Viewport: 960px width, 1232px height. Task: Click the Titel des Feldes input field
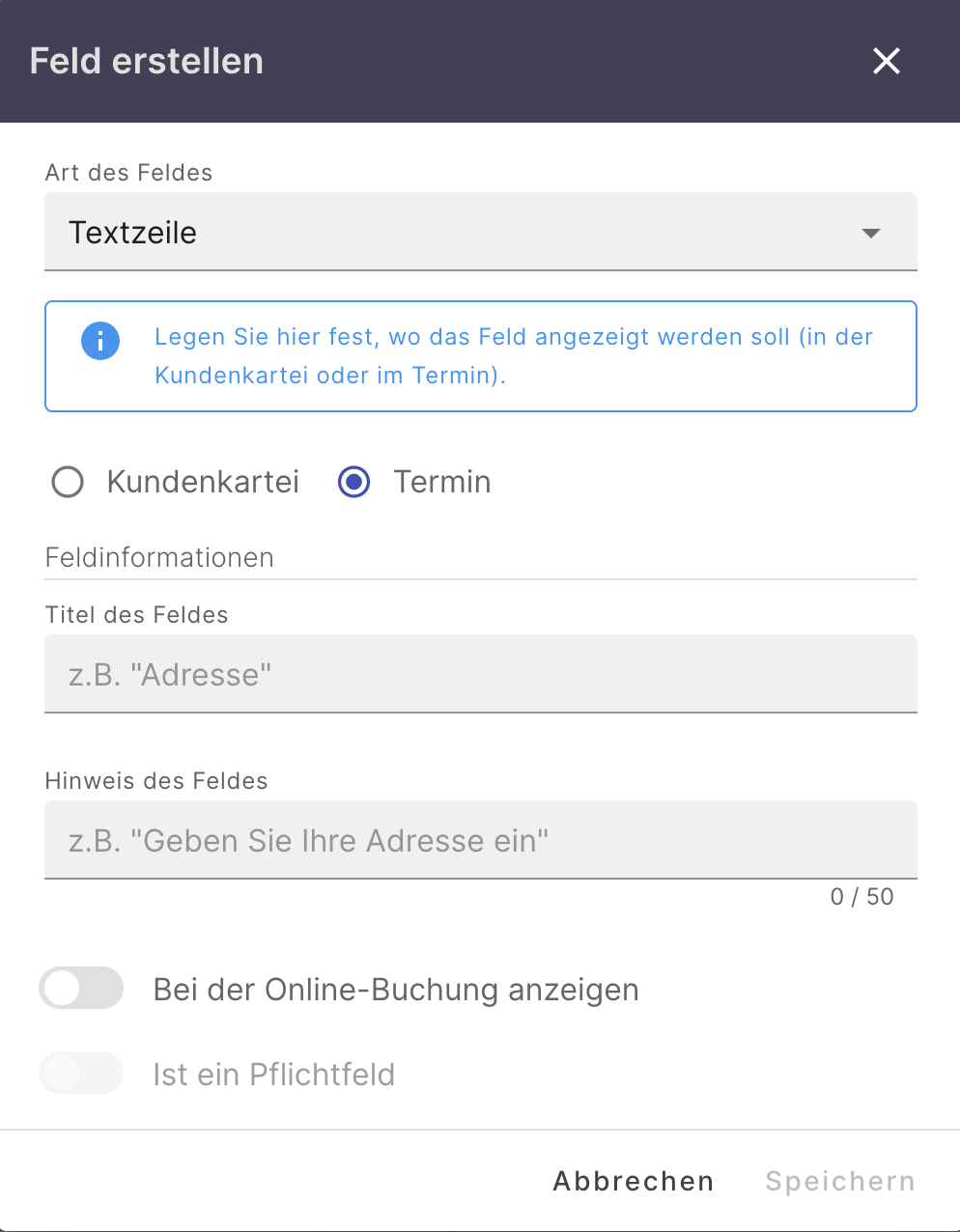[480, 674]
